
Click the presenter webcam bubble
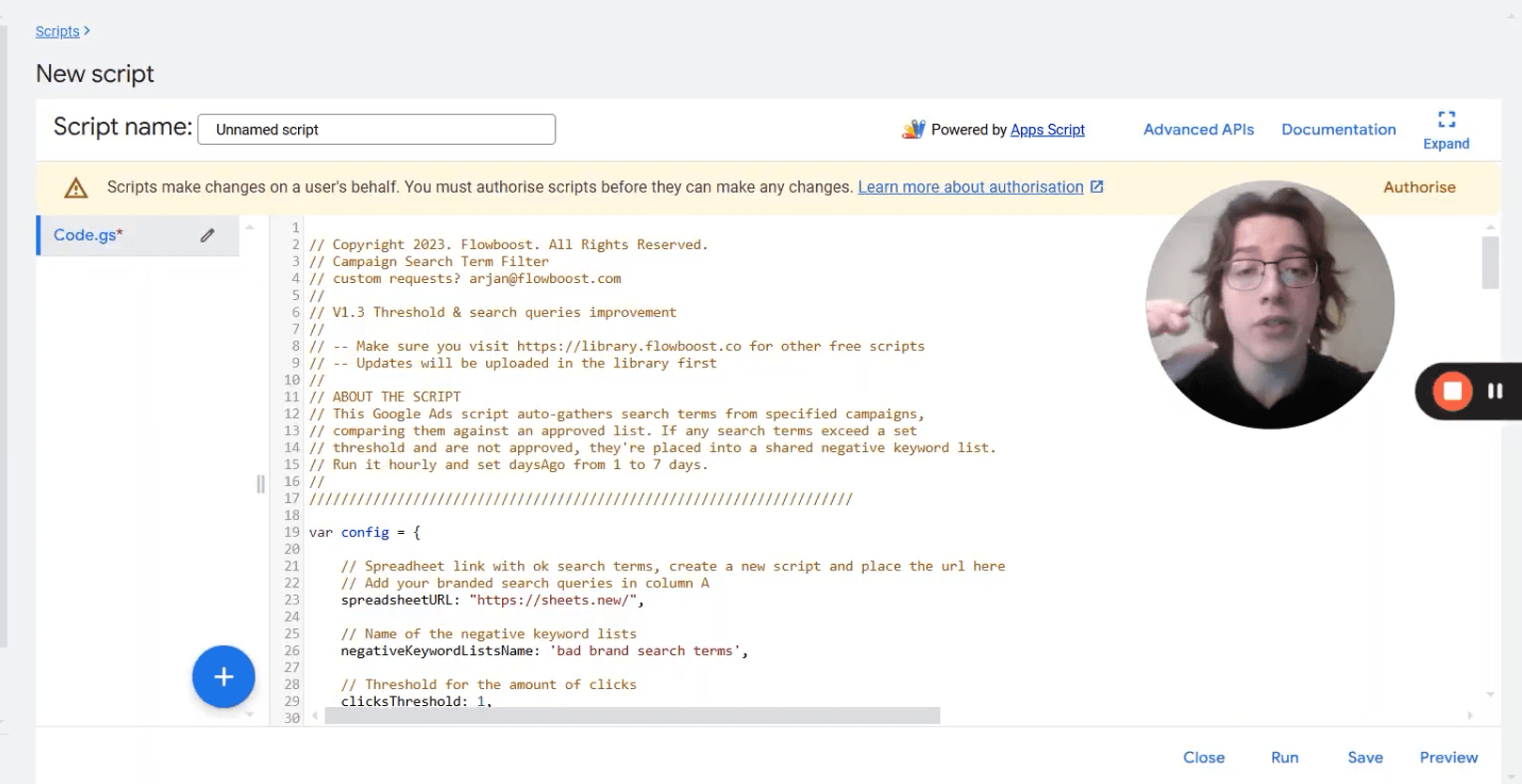click(x=1270, y=305)
